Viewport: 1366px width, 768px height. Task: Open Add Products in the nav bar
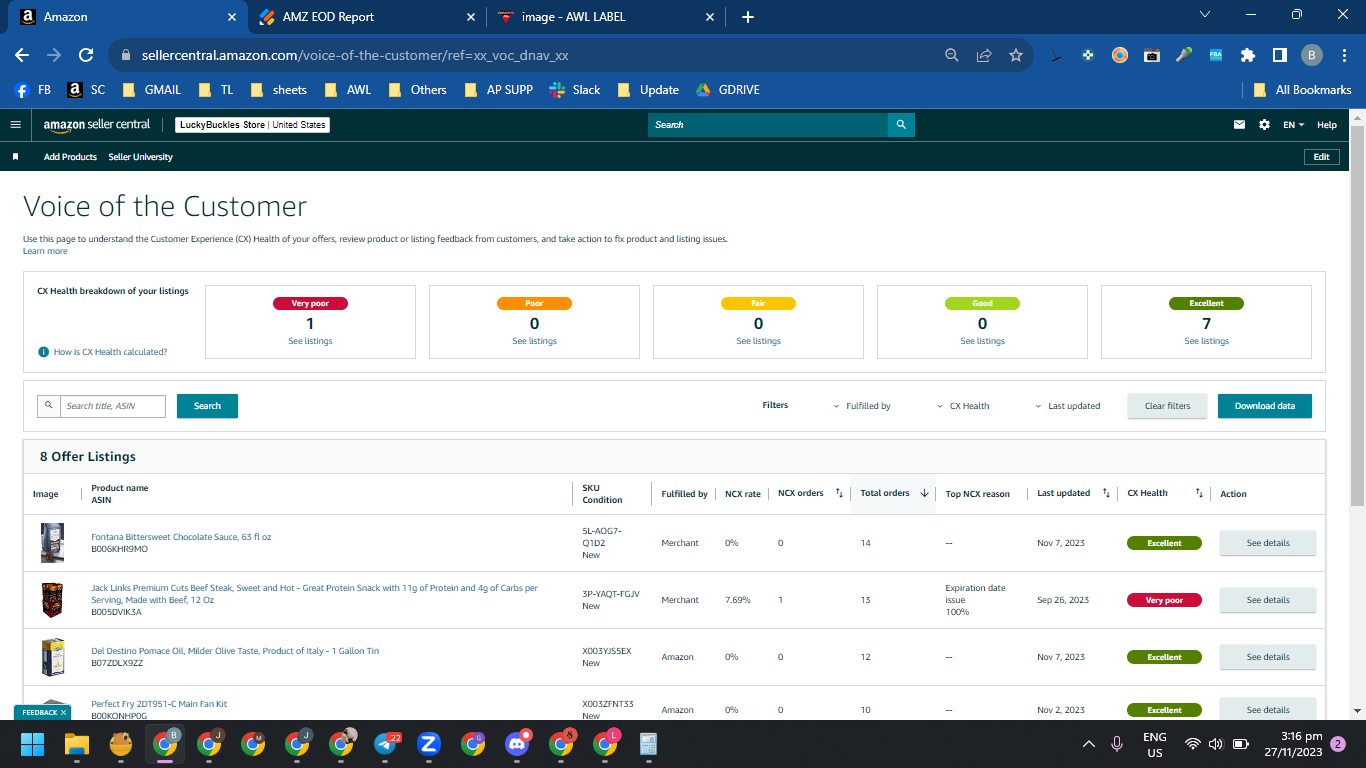(x=70, y=157)
